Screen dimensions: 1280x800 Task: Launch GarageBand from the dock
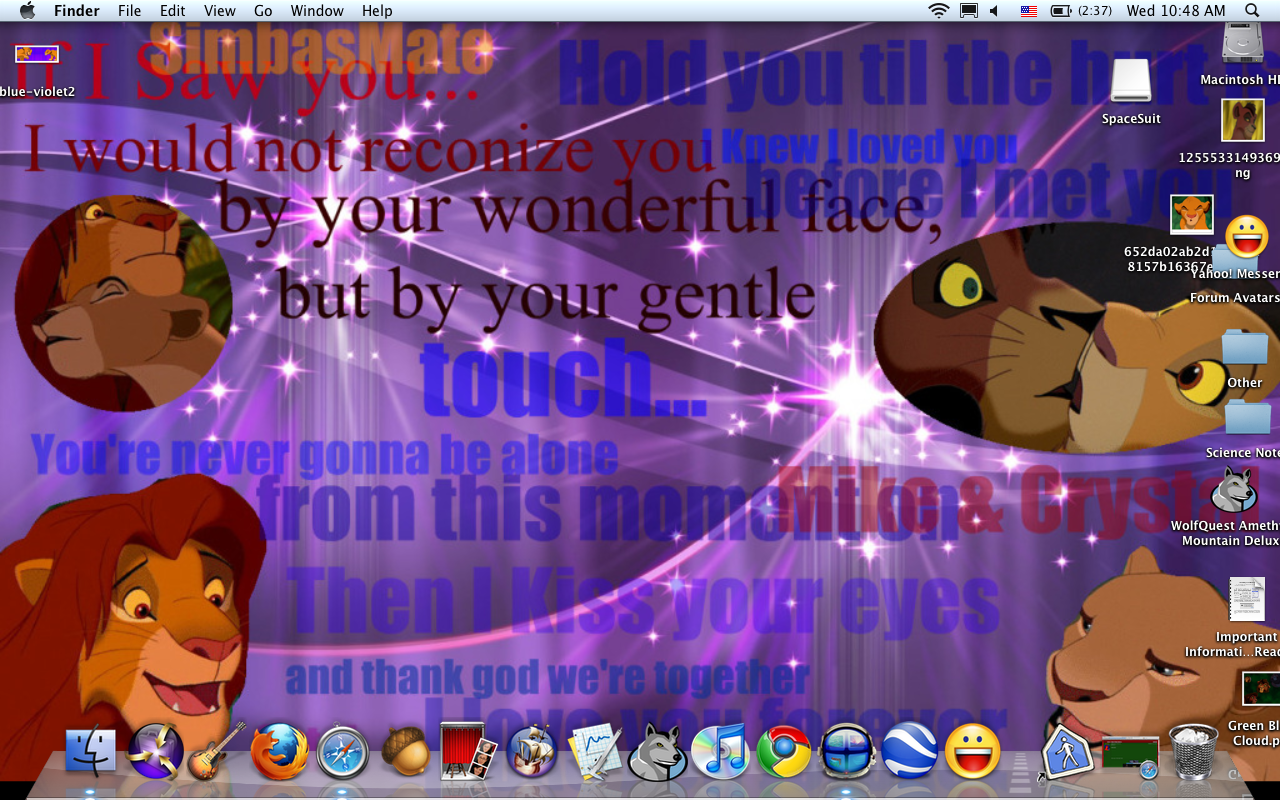click(x=217, y=751)
